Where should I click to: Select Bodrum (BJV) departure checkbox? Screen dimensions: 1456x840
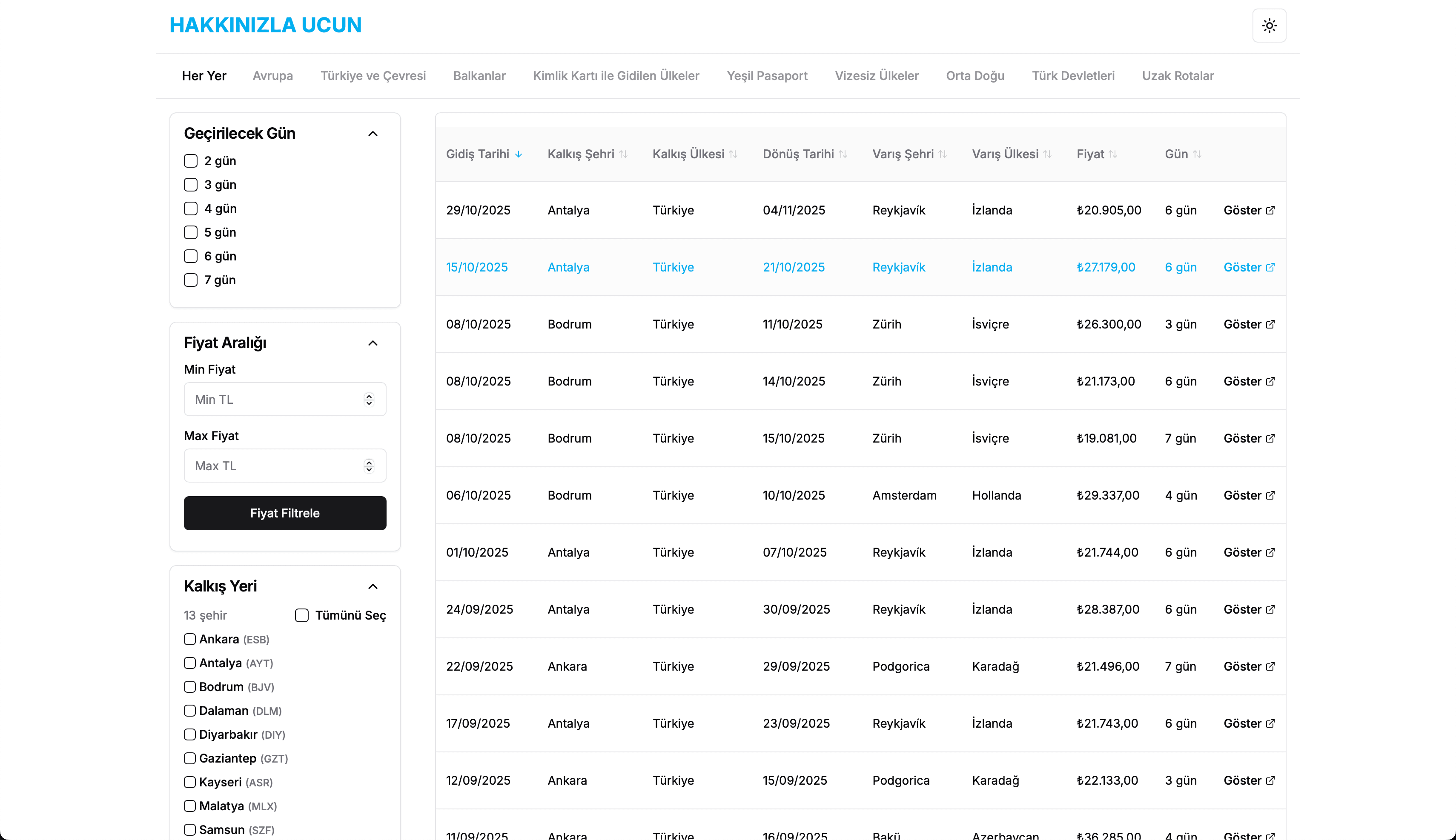[190, 686]
